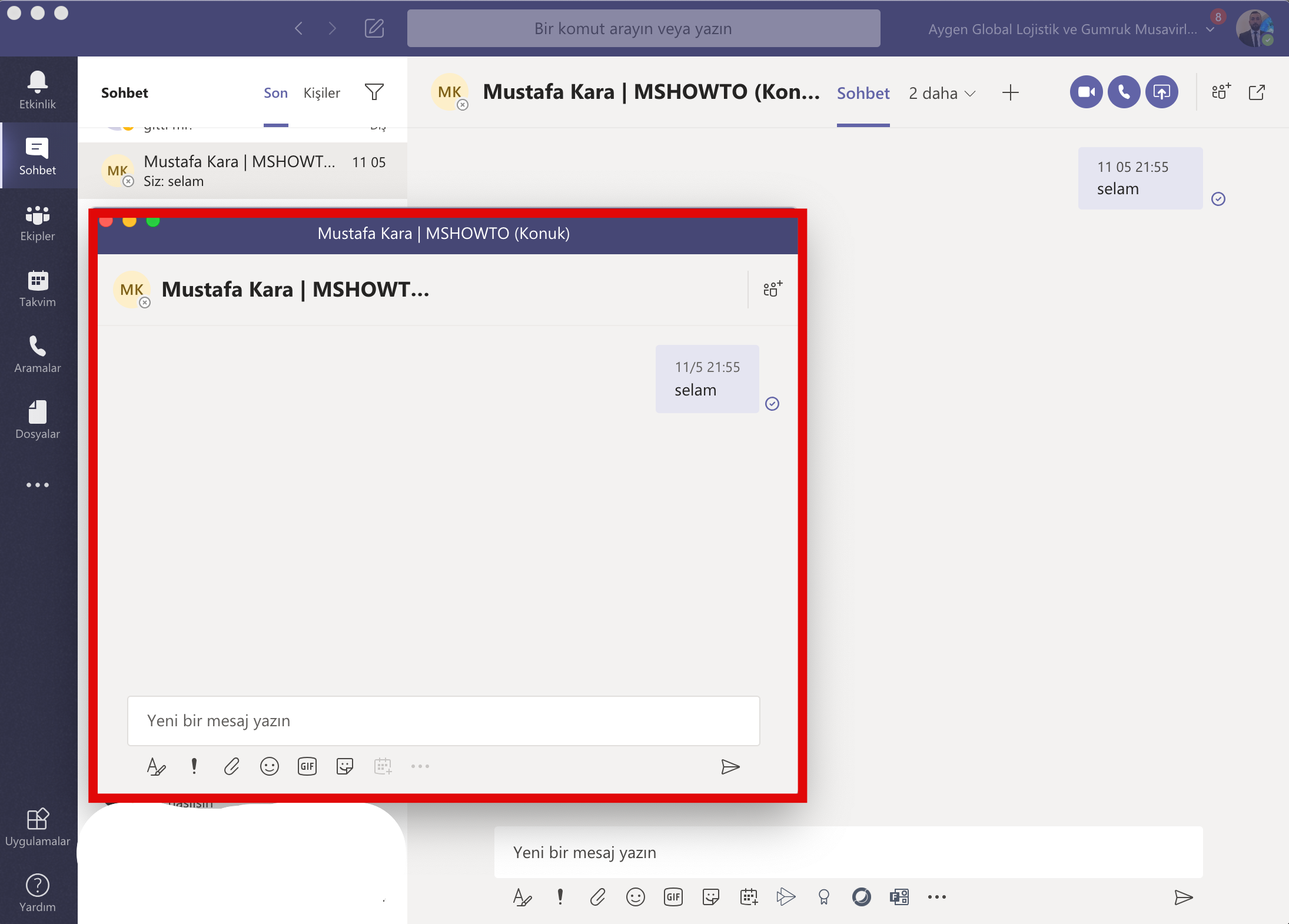Show more options in main compose bar
The width and height of the screenshot is (1289, 924).
(937, 897)
